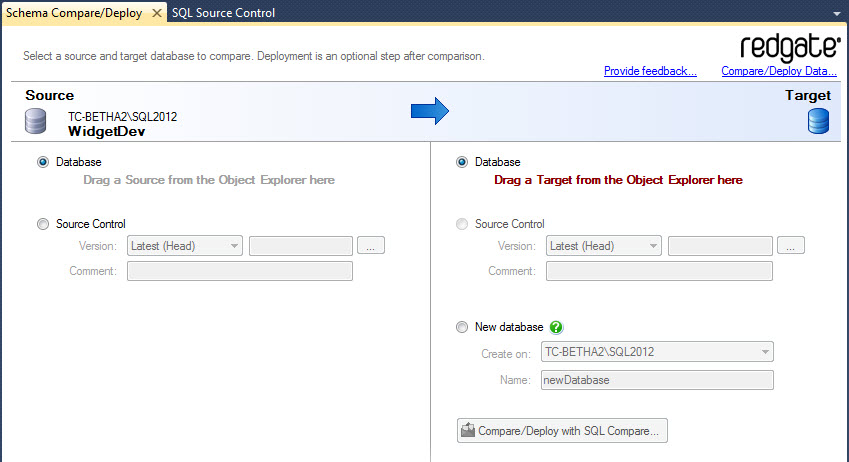Click the Source version browse ellipsis button
849x462 pixels.
pos(371,245)
